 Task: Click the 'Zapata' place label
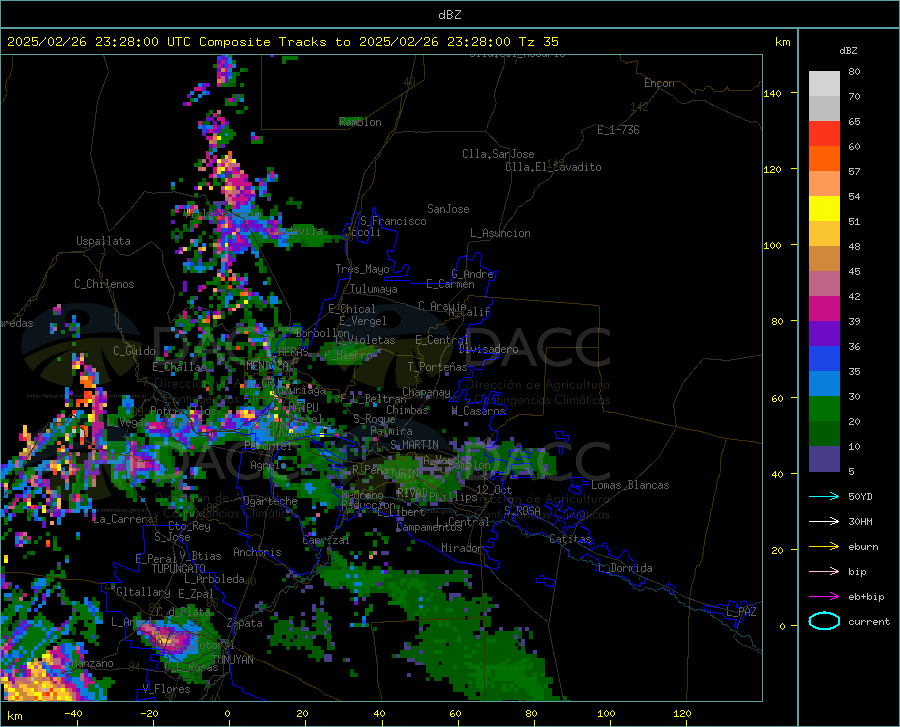(245, 623)
